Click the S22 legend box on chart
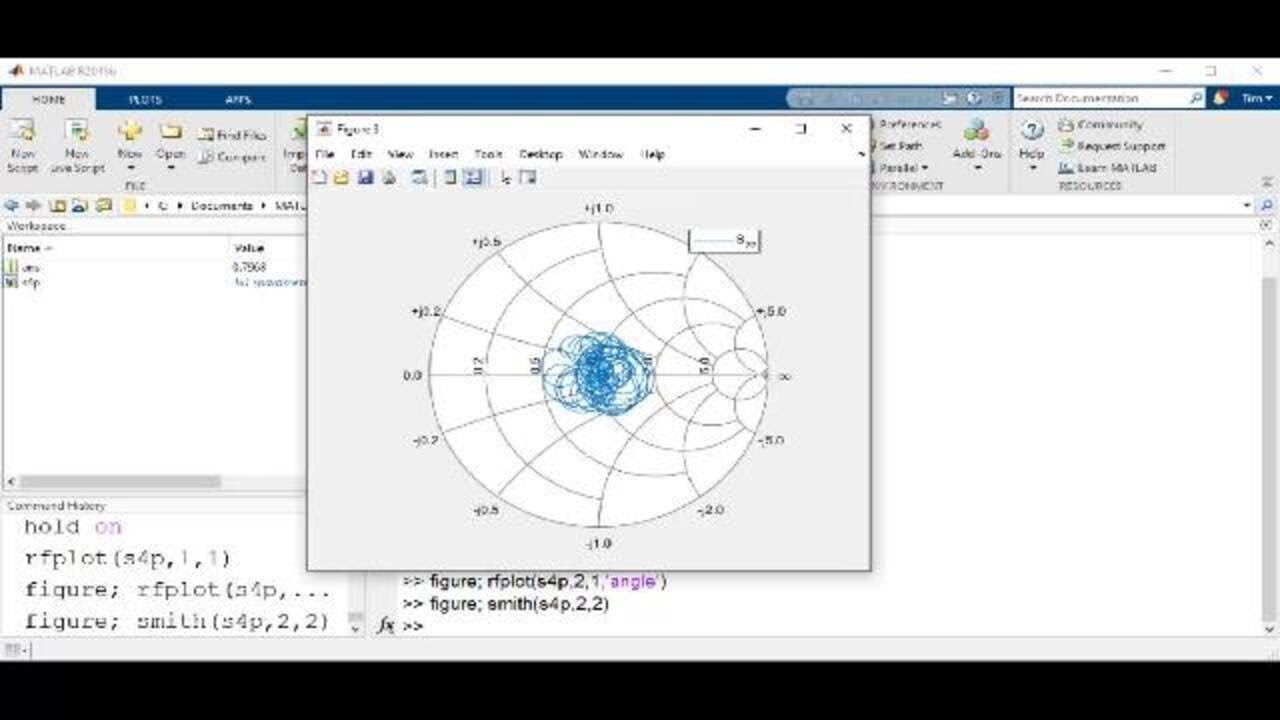This screenshot has height=720, width=1280. [x=724, y=240]
